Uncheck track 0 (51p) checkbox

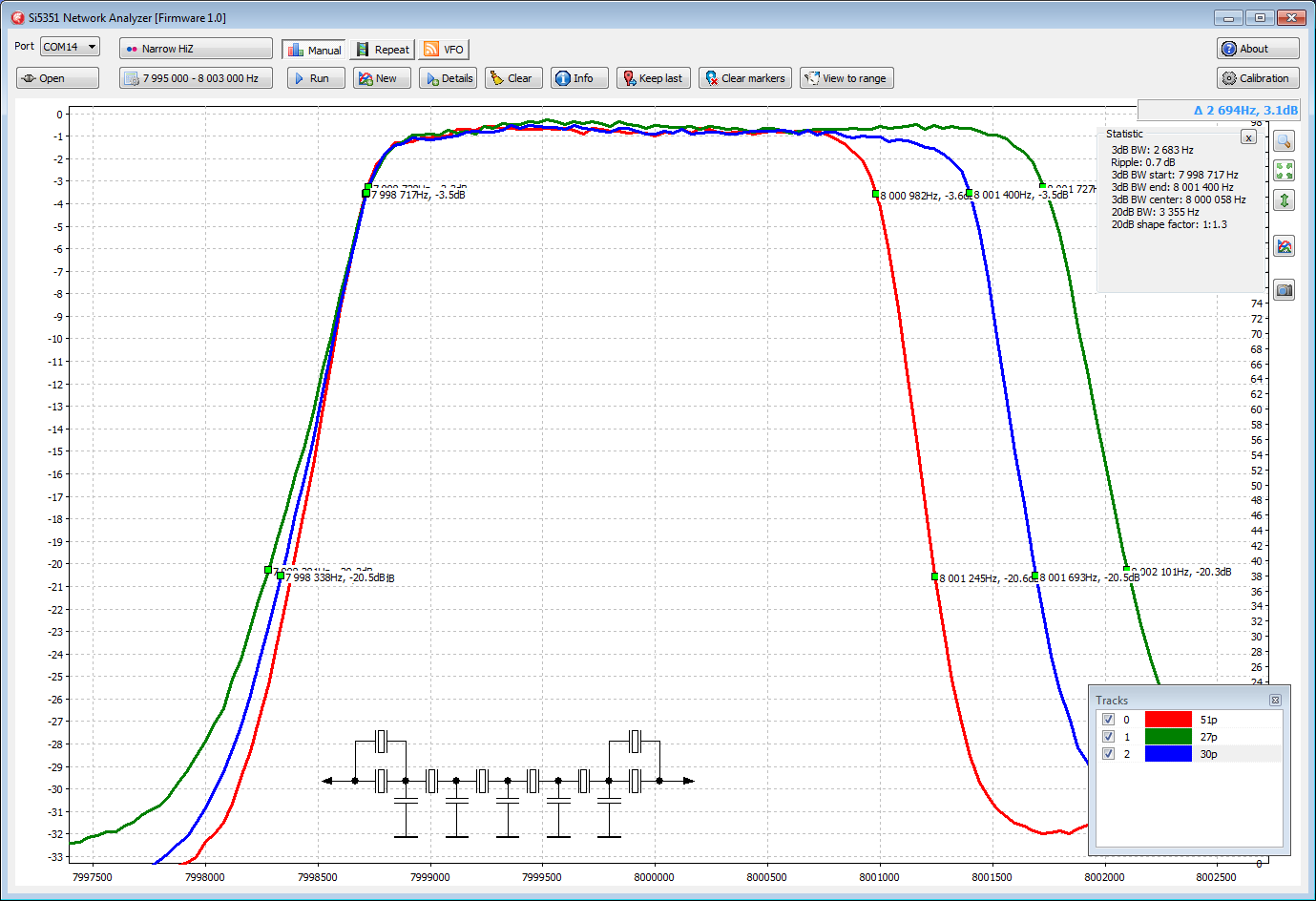coord(1108,720)
